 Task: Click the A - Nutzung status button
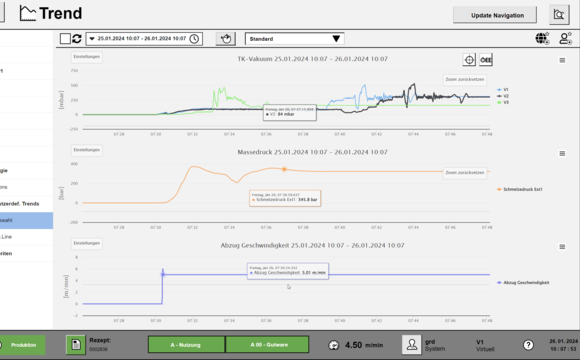point(186,345)
